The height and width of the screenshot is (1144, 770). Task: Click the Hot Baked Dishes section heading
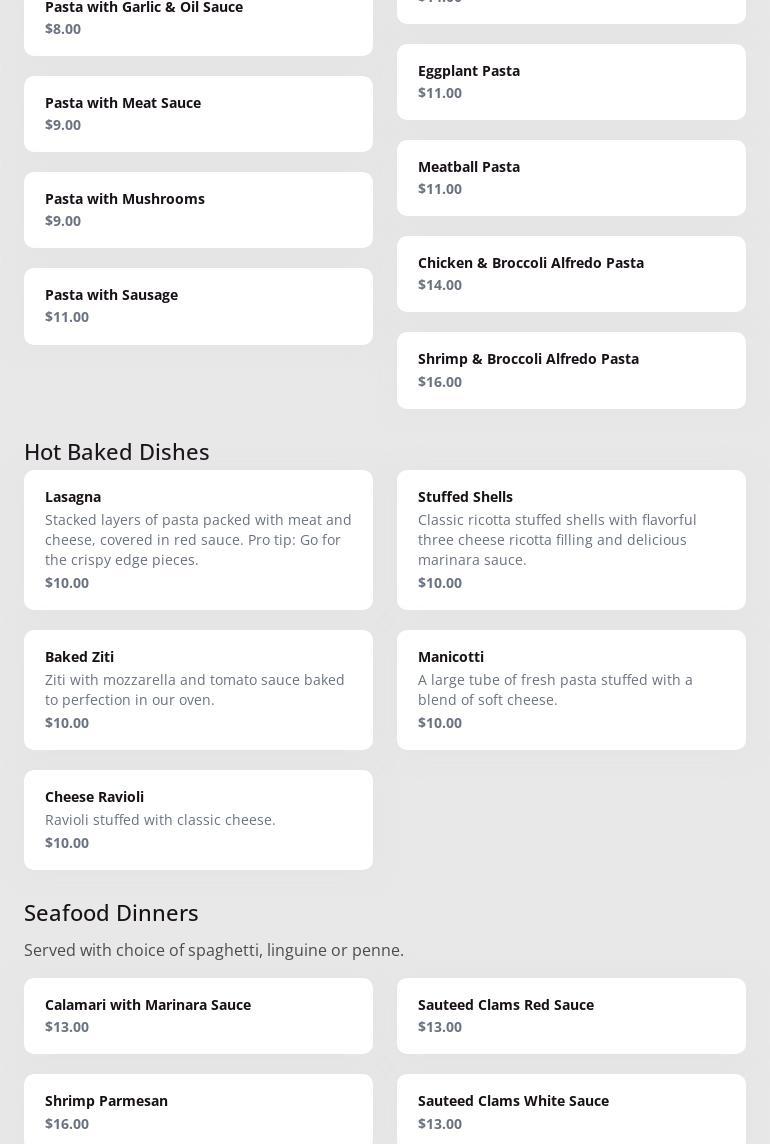(x=117, y=452)
